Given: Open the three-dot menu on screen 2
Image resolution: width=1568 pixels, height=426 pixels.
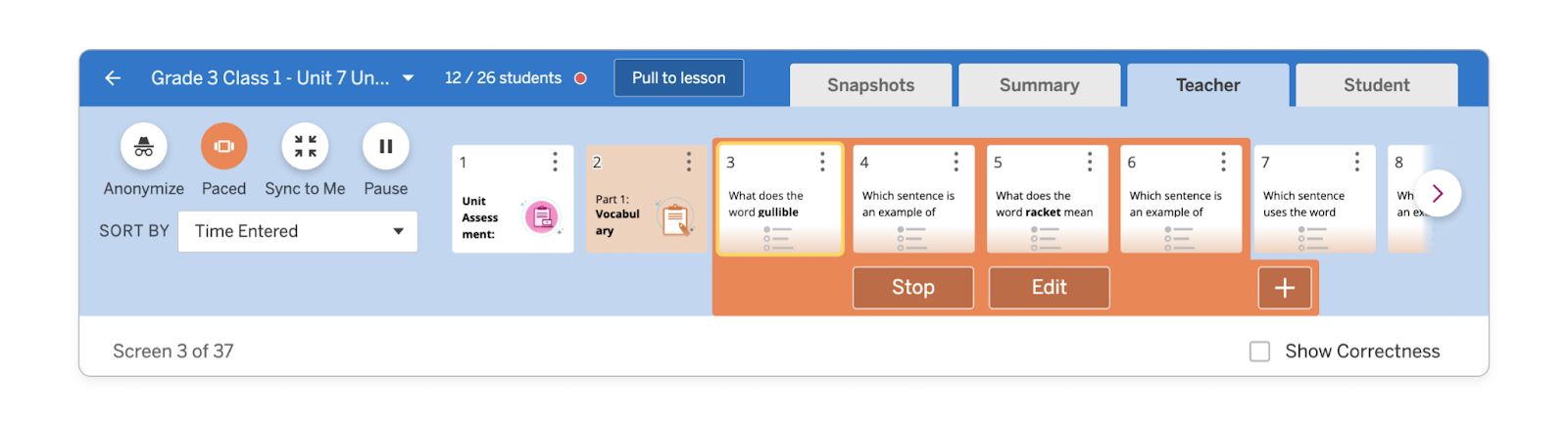Looking at the screenshot, I should [689, 162].
